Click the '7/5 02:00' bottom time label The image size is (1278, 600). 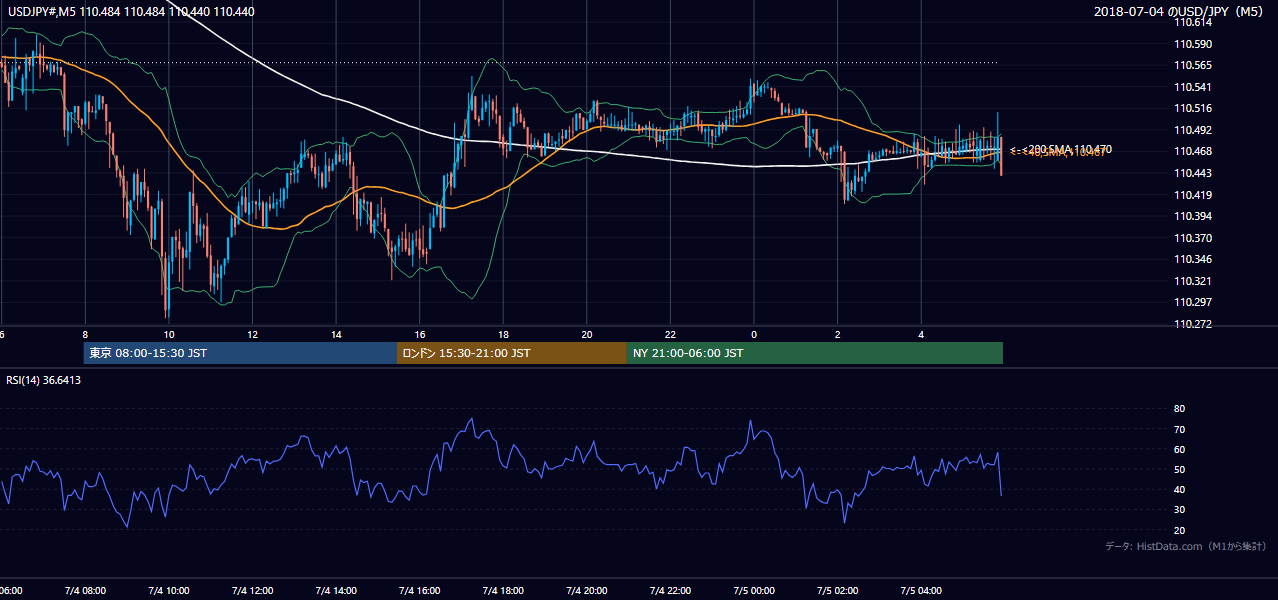point(838,590)
